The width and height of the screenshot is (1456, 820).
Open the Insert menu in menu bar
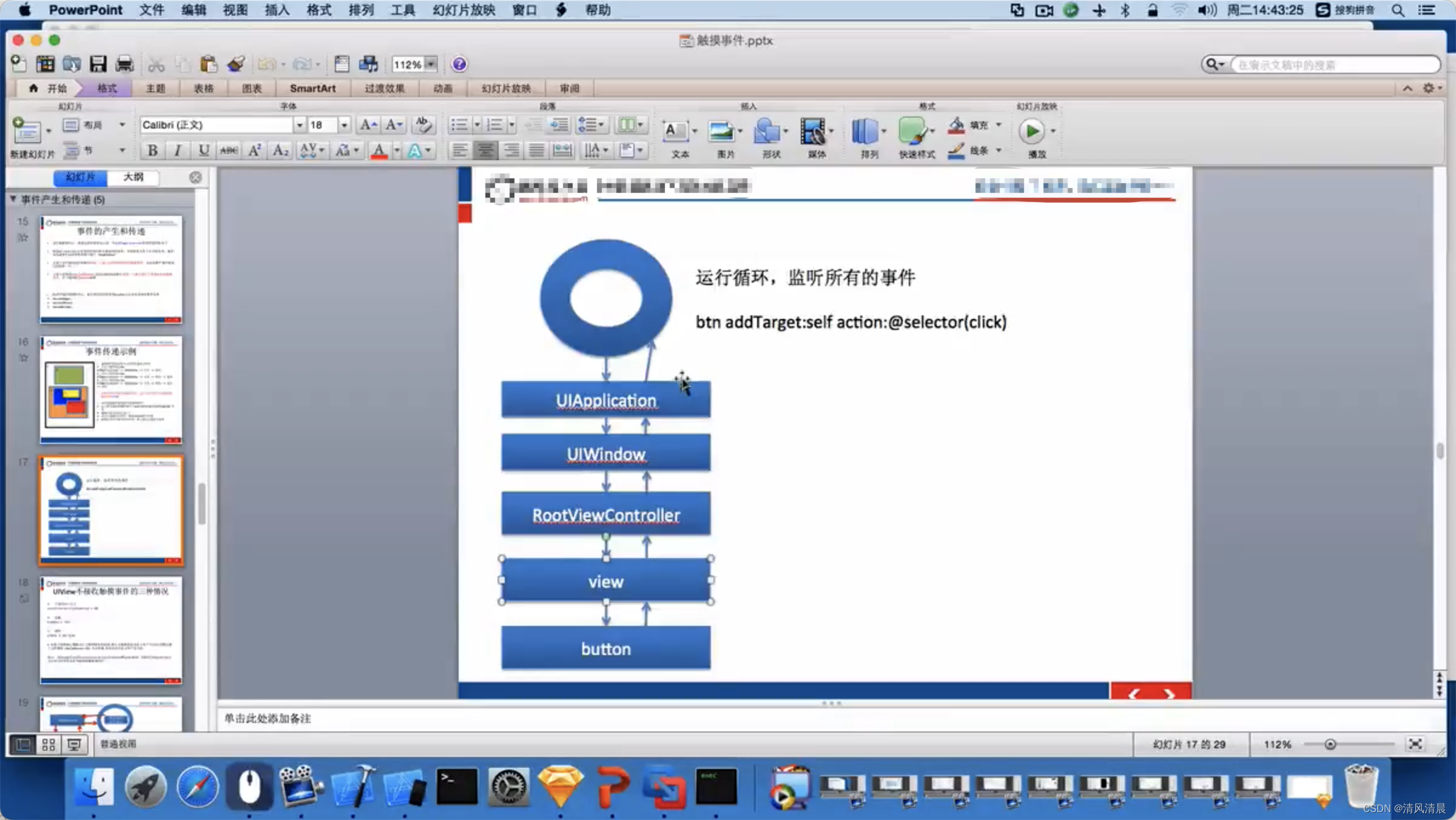pyautogui.click(x=277, y=10)
